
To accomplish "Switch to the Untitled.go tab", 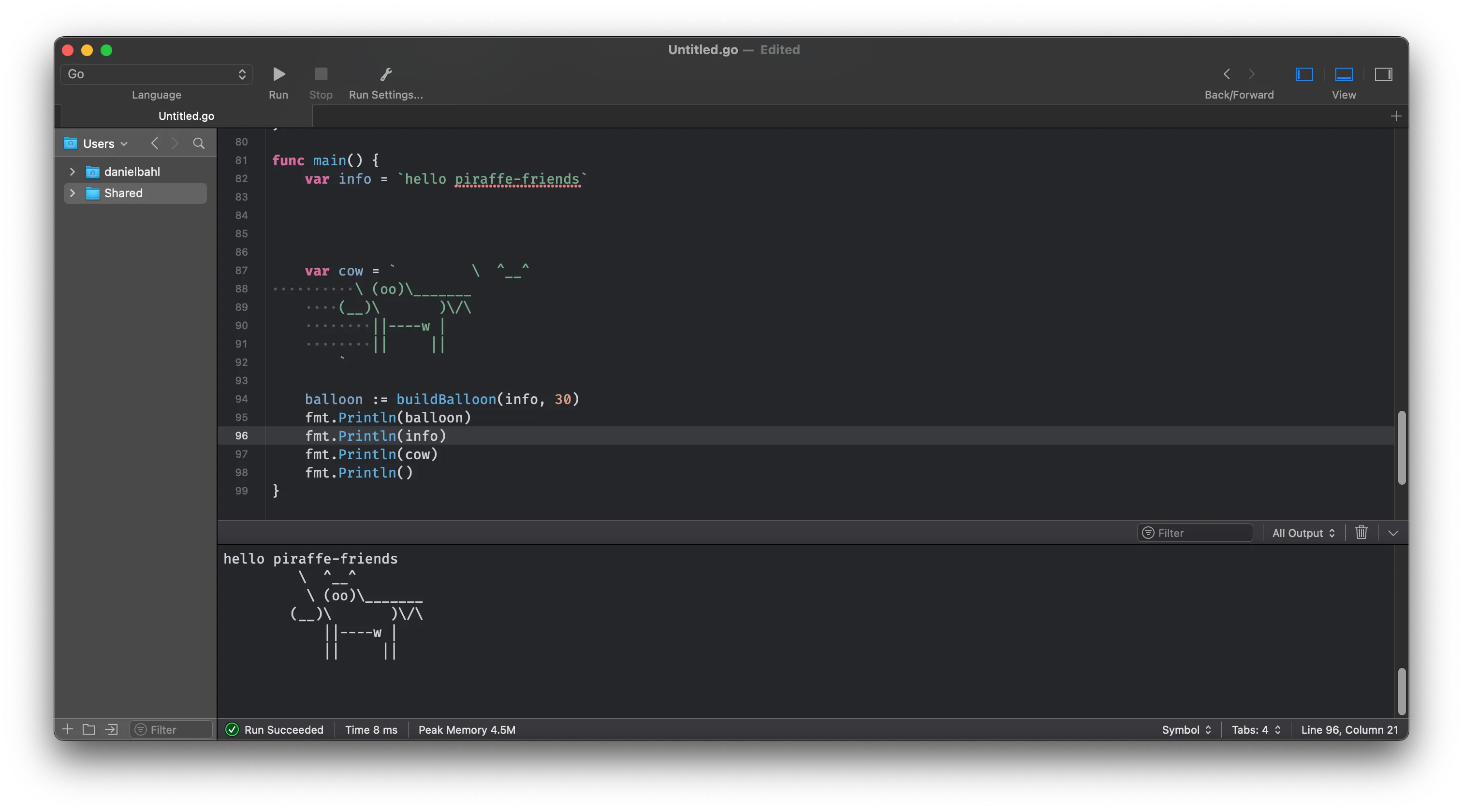I will click(x=186, y=116).
